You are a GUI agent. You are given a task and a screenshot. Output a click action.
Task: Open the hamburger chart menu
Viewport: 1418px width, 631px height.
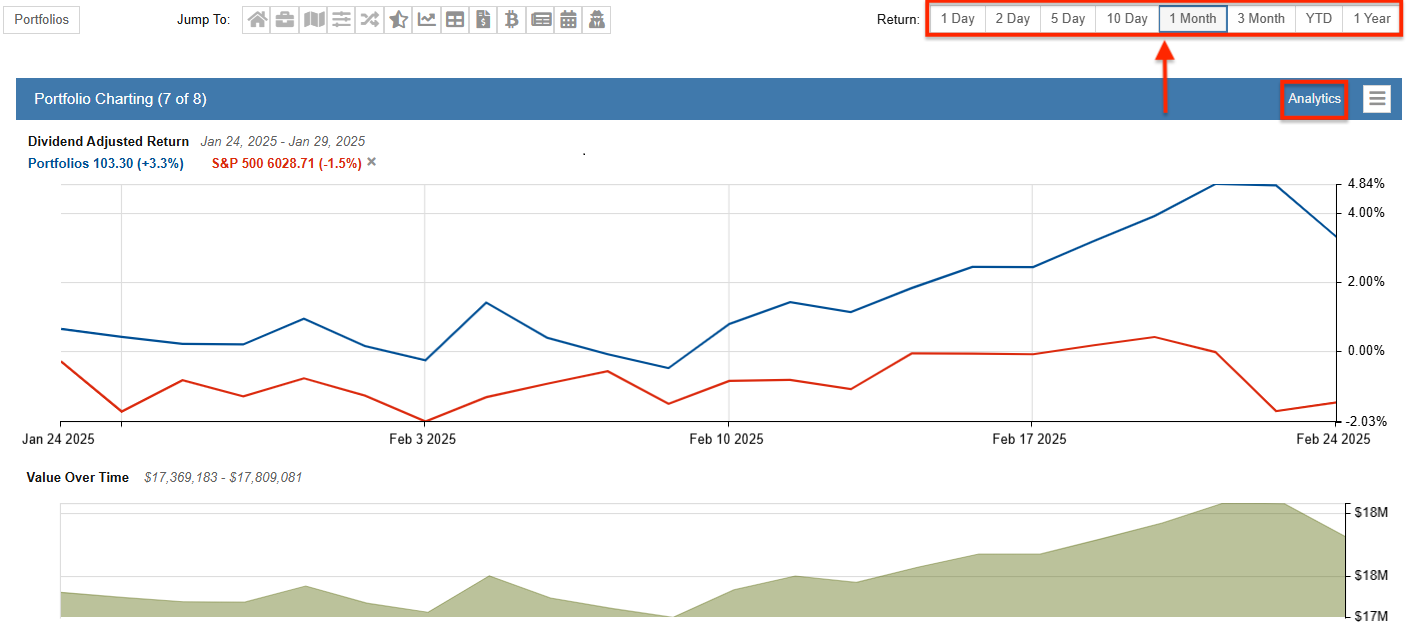click(x=1377, y=98)
